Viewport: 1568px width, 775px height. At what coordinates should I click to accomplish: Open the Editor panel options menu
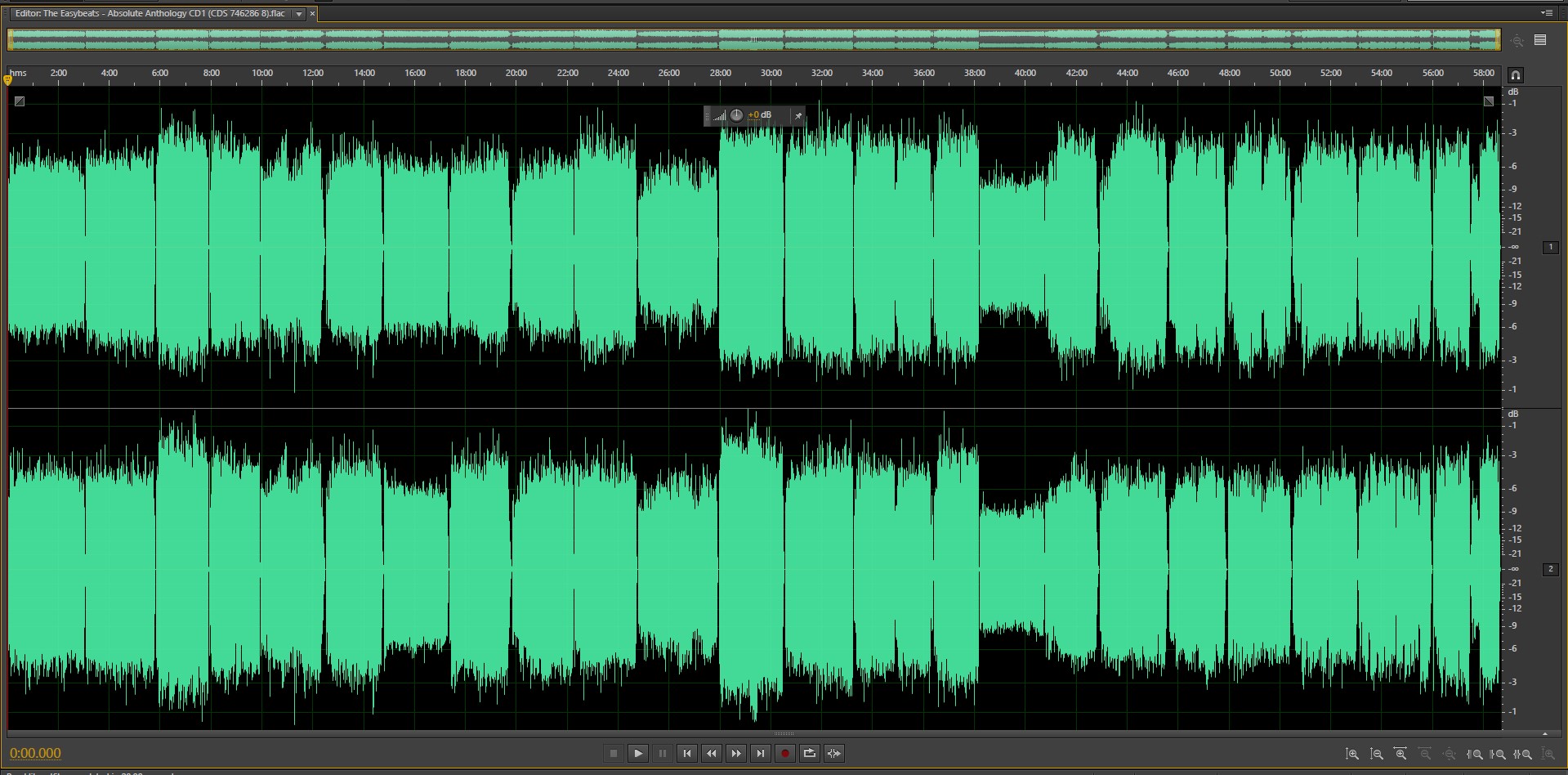coord(1546,13)
